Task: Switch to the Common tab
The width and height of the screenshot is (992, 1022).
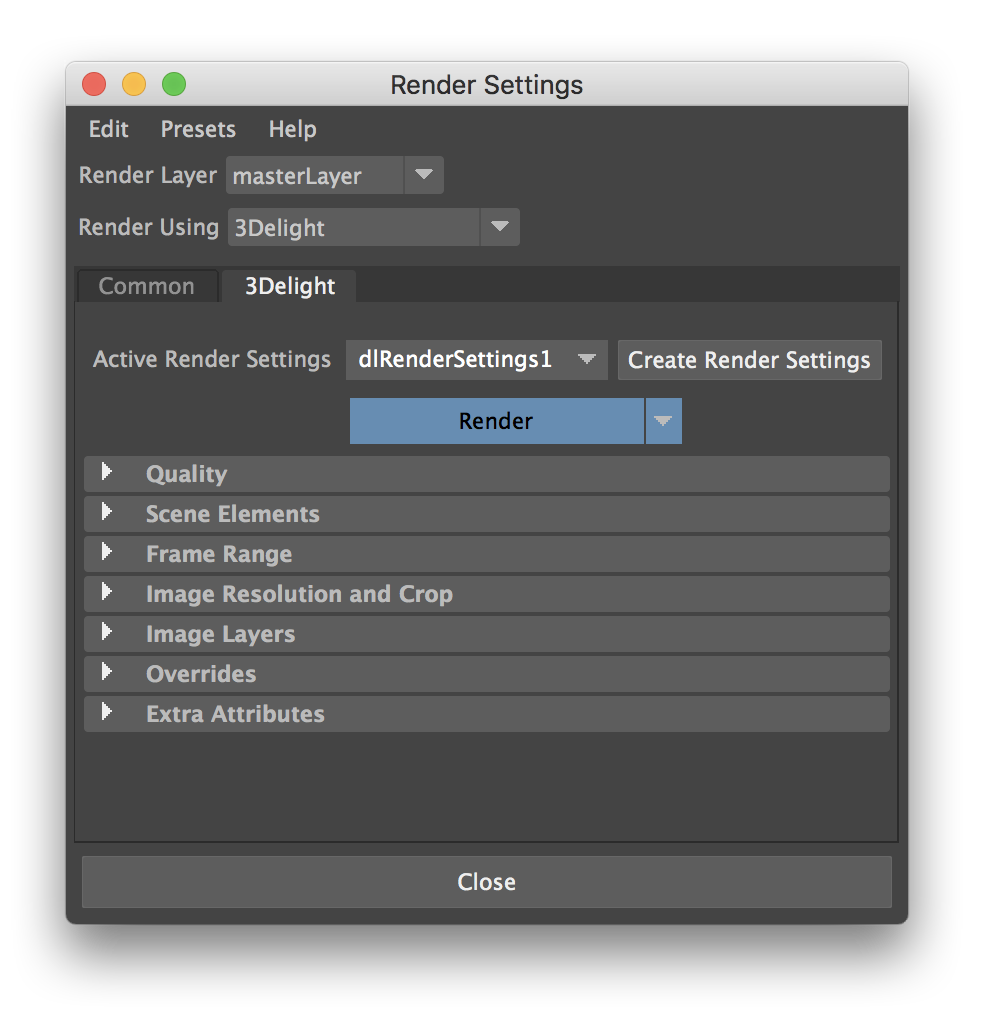Action: click(x=146, y=286)
